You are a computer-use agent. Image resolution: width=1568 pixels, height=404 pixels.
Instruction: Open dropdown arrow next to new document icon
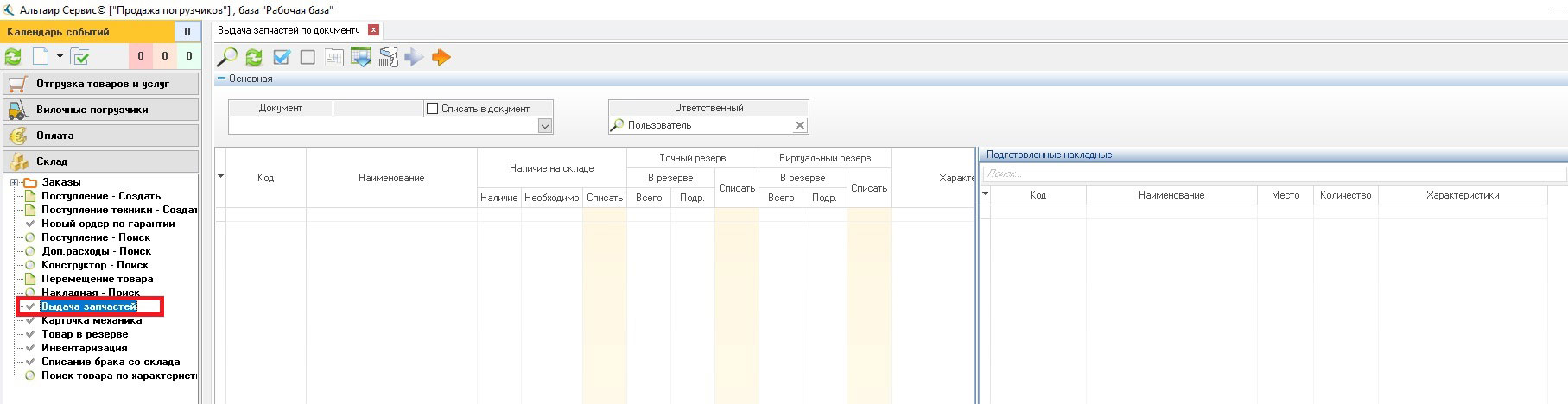point(60,57)
